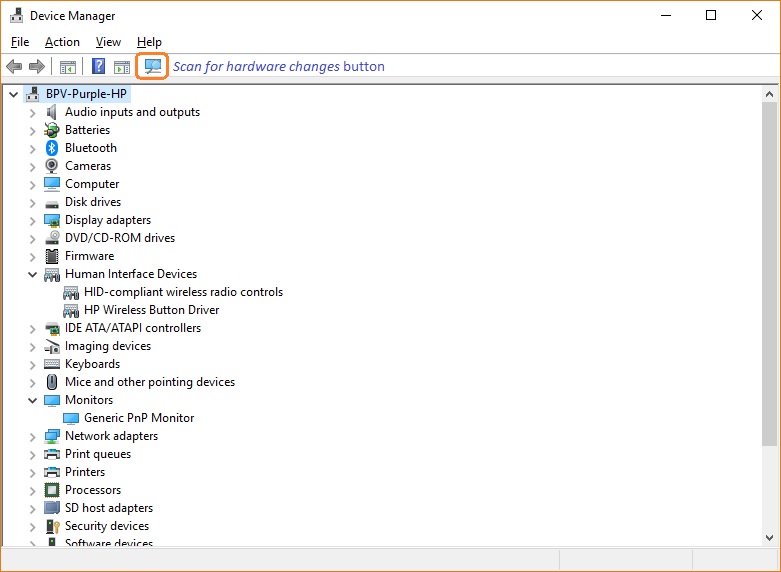Click the Print queues printer icon

pos(52,454)
